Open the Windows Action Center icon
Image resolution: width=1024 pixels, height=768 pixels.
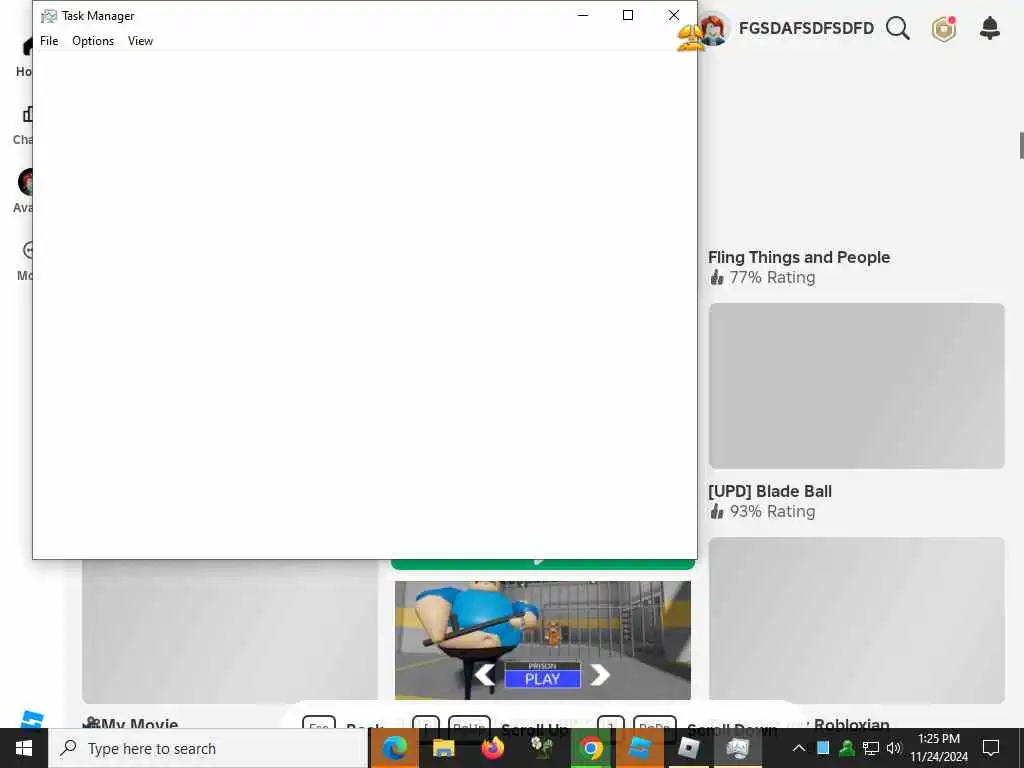(991, 748)
